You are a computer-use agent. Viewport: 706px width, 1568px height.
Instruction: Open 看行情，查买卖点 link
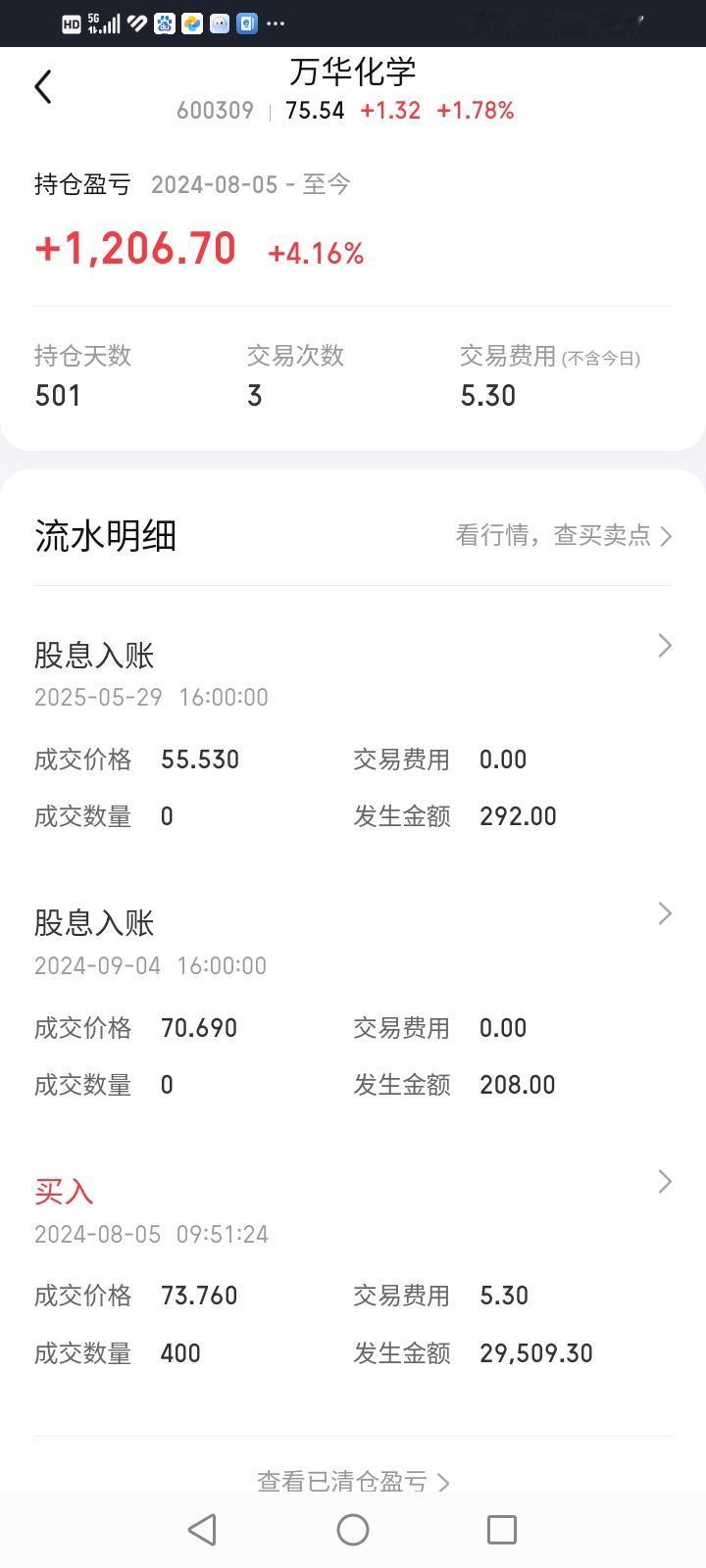click(564, 535)
